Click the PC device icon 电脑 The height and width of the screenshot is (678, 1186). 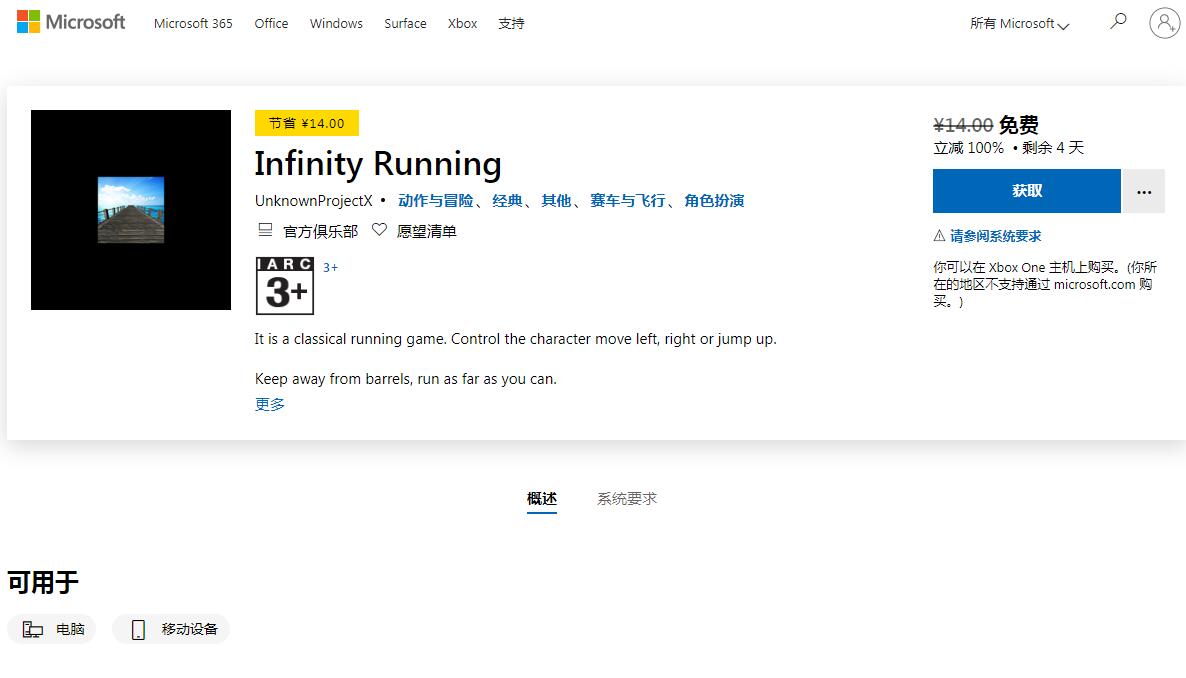point(33,630)
